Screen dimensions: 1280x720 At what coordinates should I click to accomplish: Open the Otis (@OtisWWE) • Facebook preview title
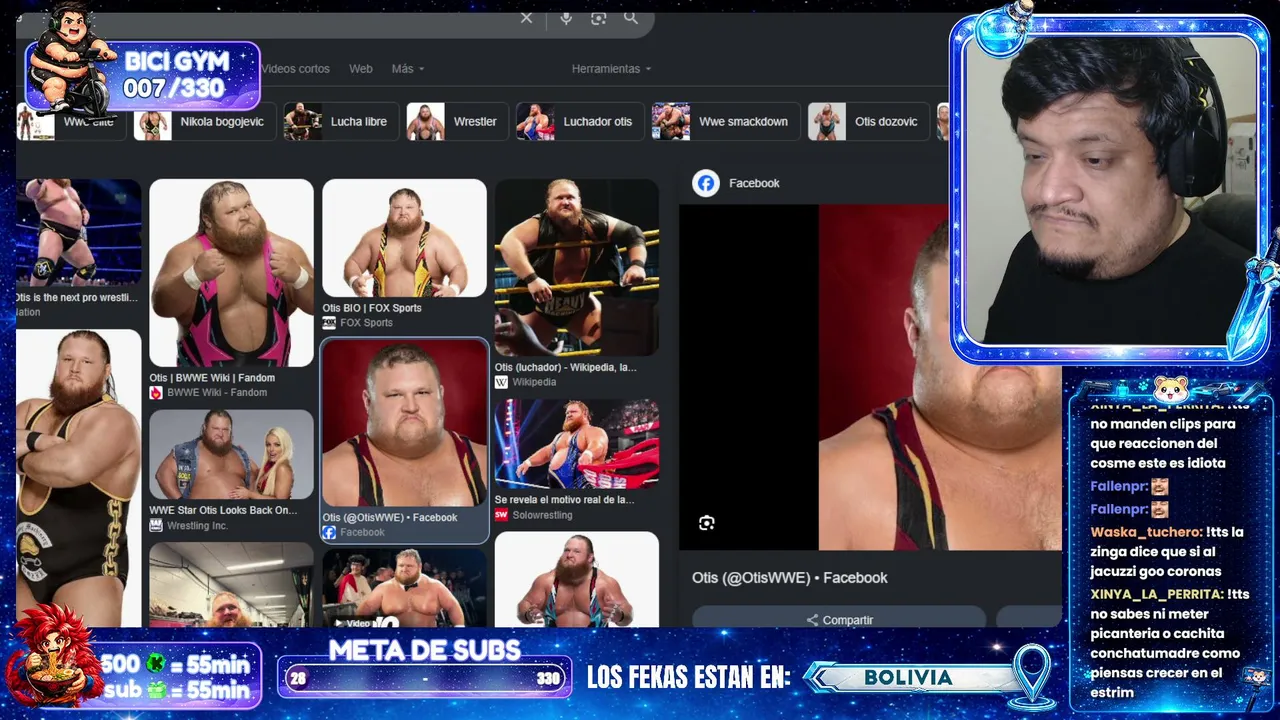click(x=790, y=578)
